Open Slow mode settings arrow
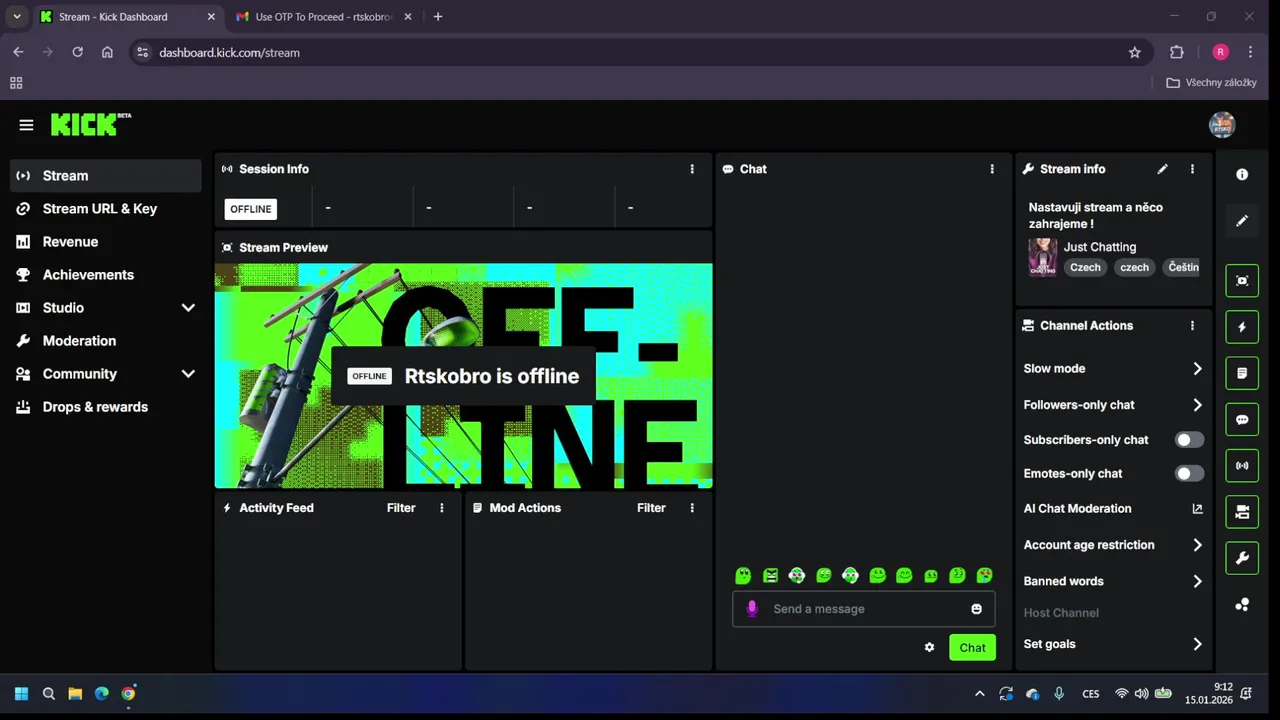 pyautogui.click(x=1197, y=369)
